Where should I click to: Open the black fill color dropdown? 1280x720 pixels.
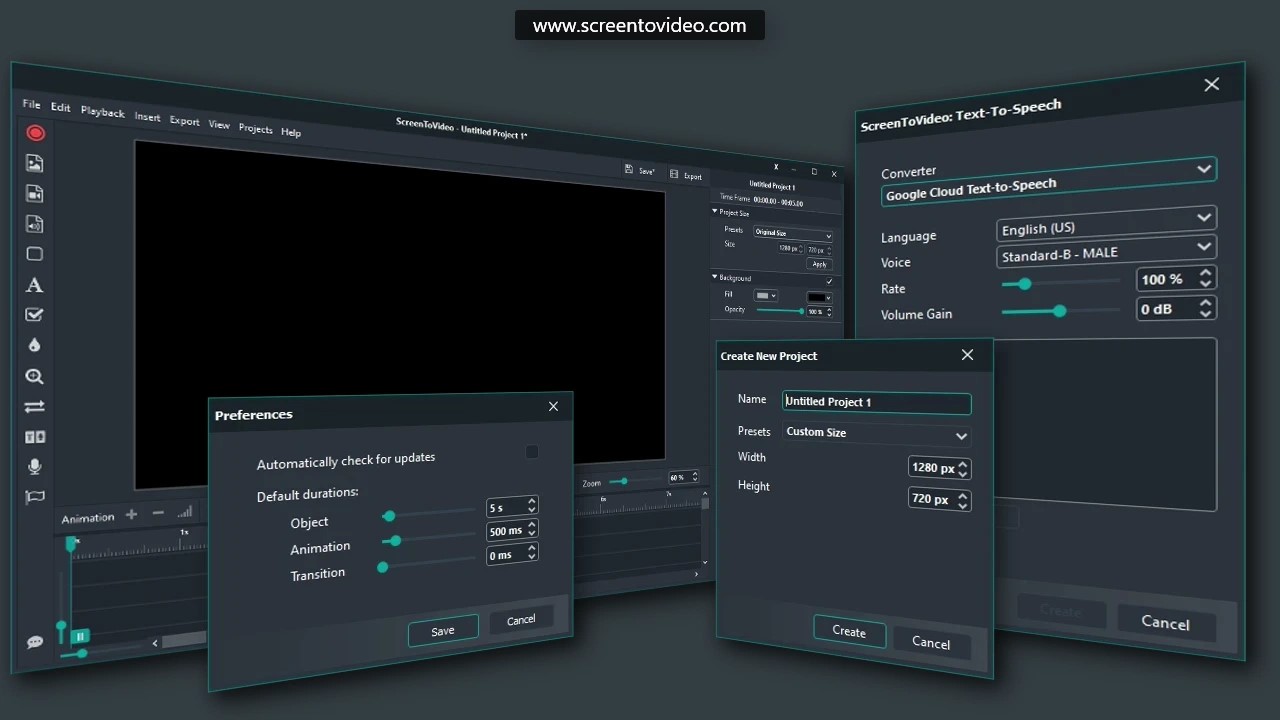819,297
